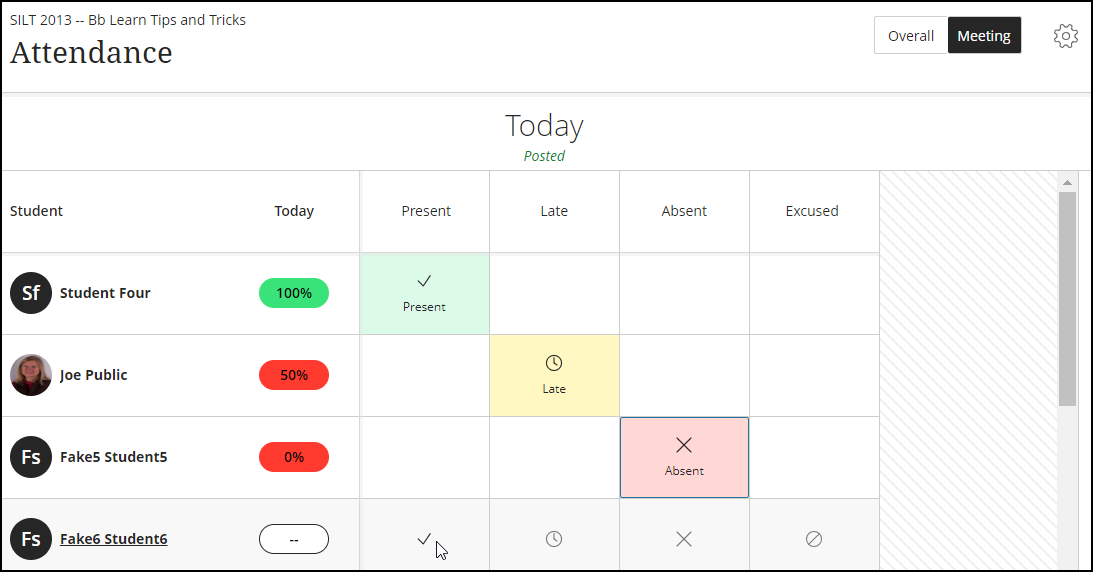1093x572 pixels.
Task: Mark Fake6 Student6 excused with slash-circle icon
Action: click(x=814, y=539)
